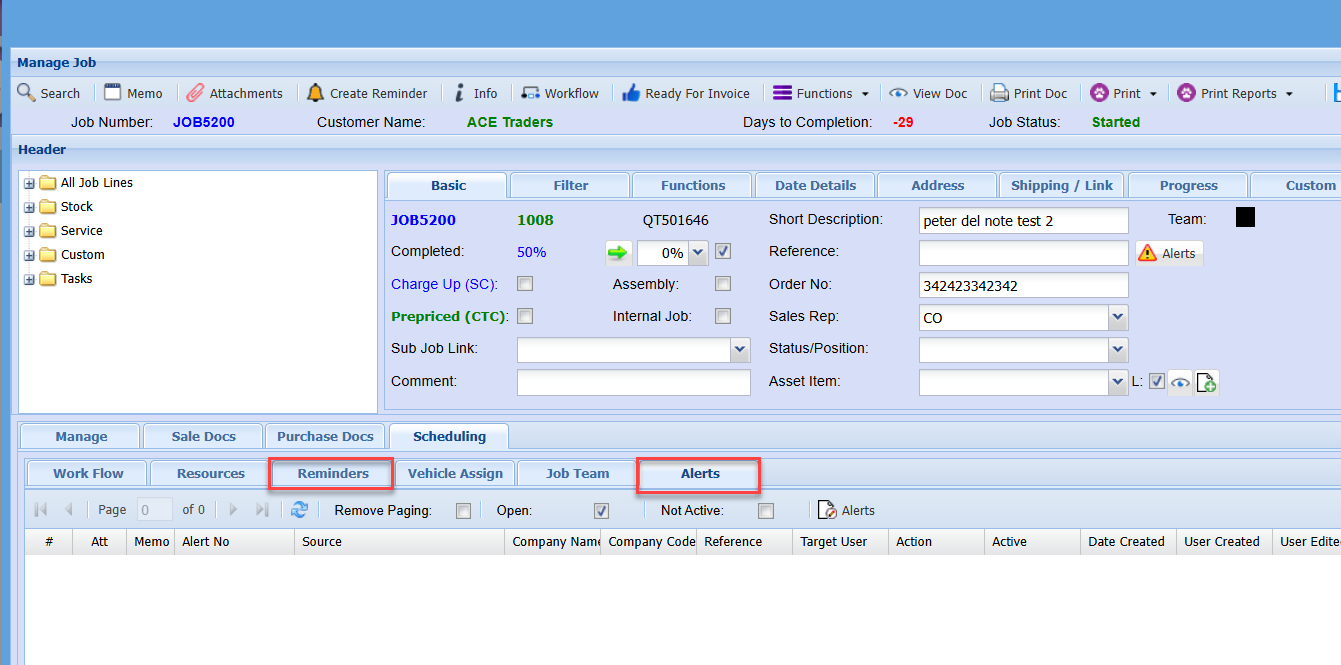1341x665 pixels.
Task: Switch to the Date Details tab
Action: (815, 185)
